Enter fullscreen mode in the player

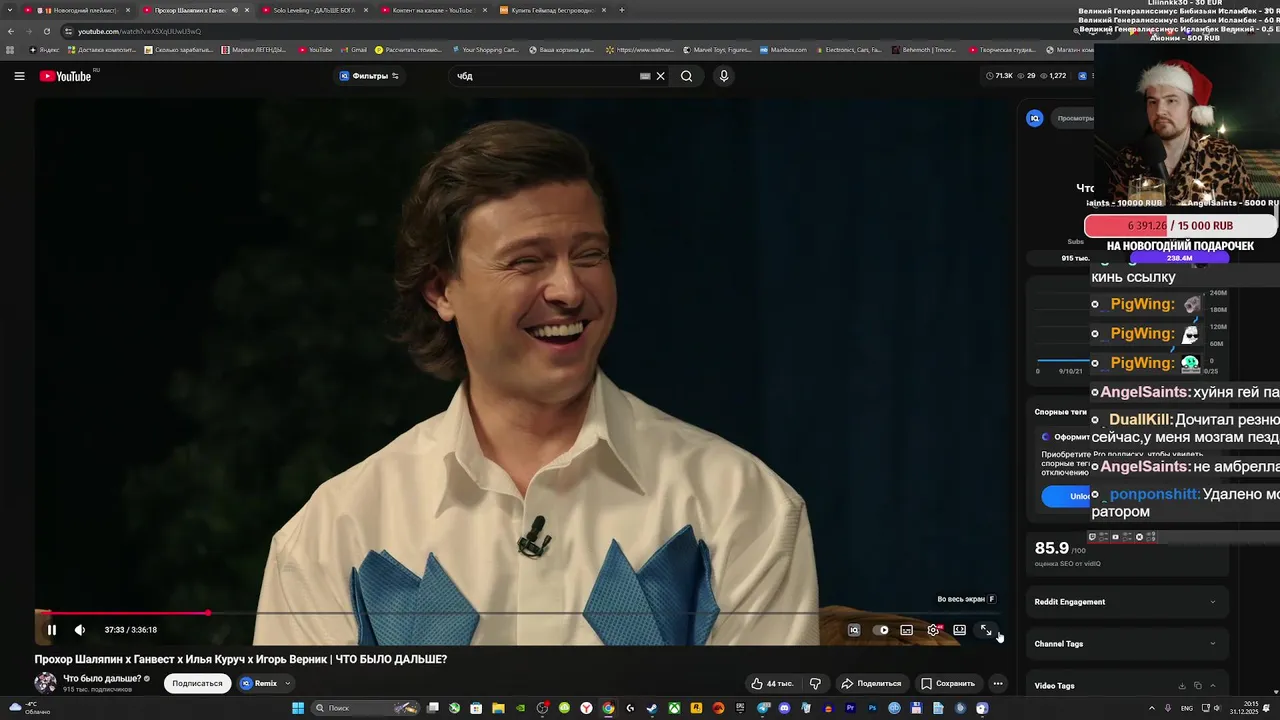point(986,630)
